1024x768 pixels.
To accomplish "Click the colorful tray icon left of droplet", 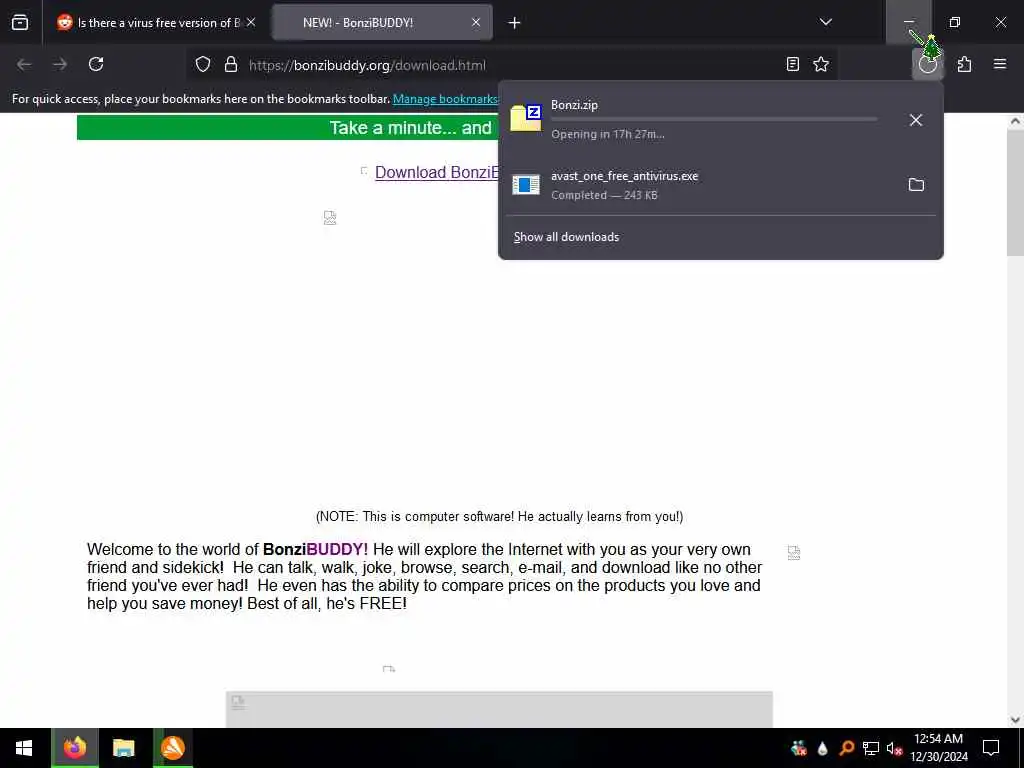I will click(x=798, y=748).
